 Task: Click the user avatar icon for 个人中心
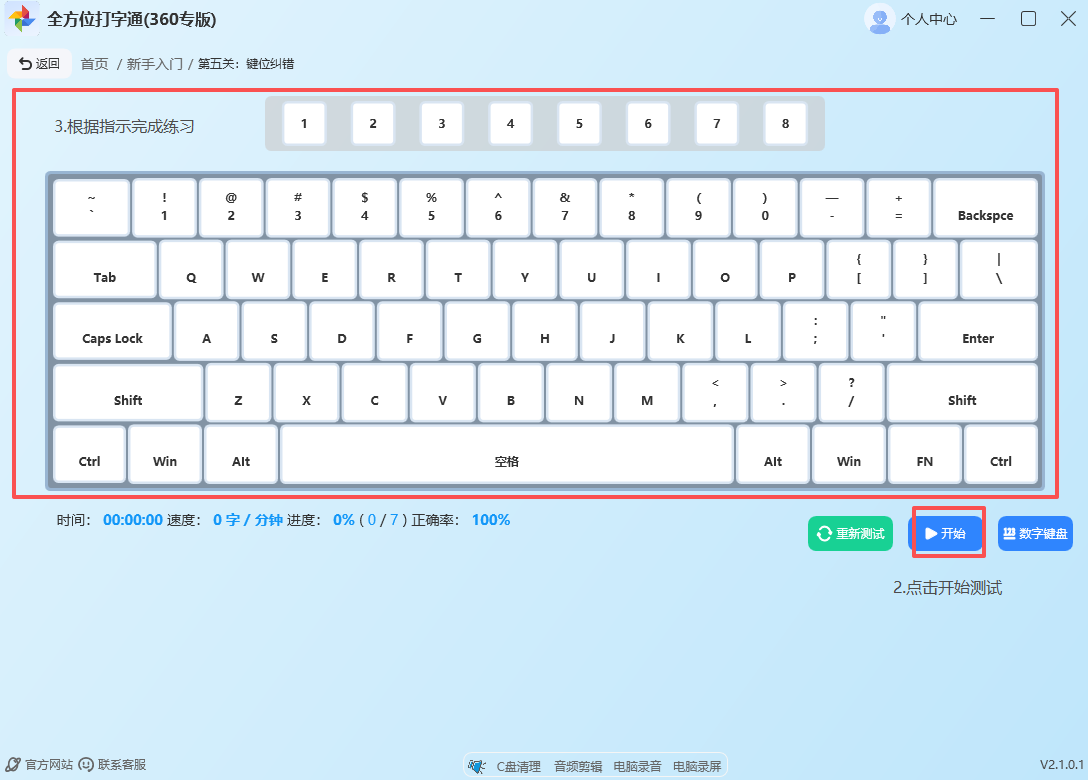(880, 19)
